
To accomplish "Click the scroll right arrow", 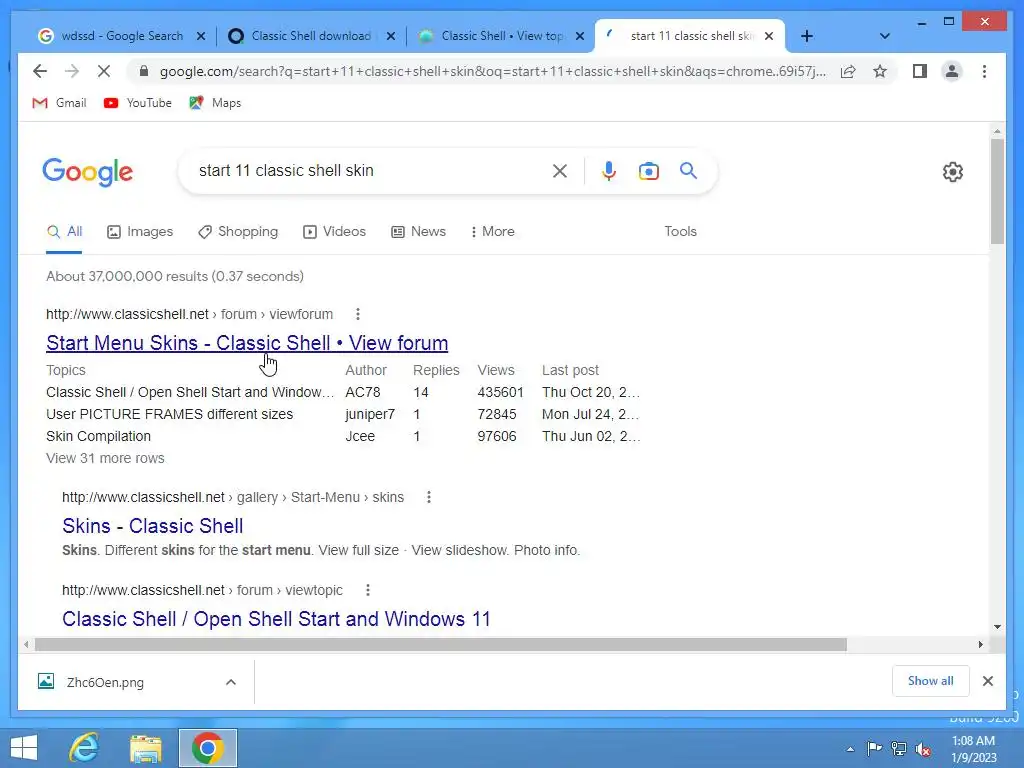I will [x=980, y=645].
